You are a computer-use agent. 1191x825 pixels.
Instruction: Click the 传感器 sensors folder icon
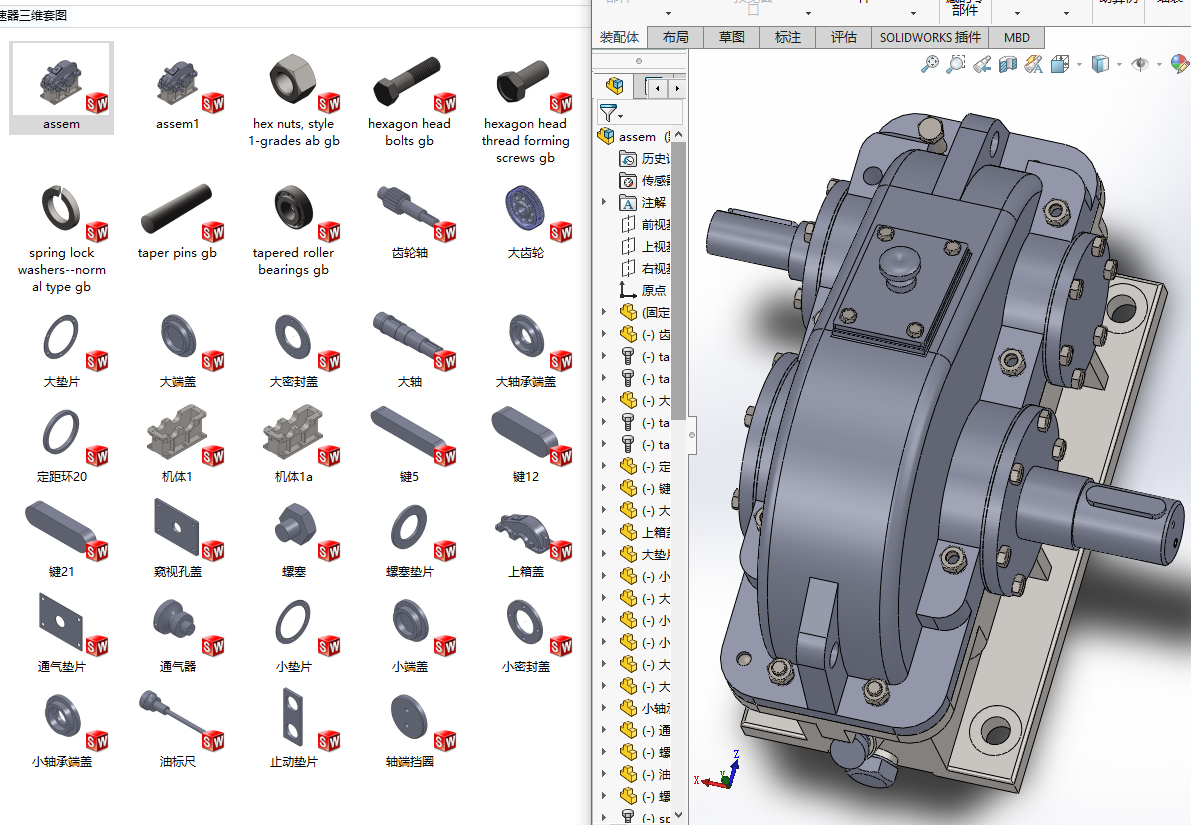[628, 181]
